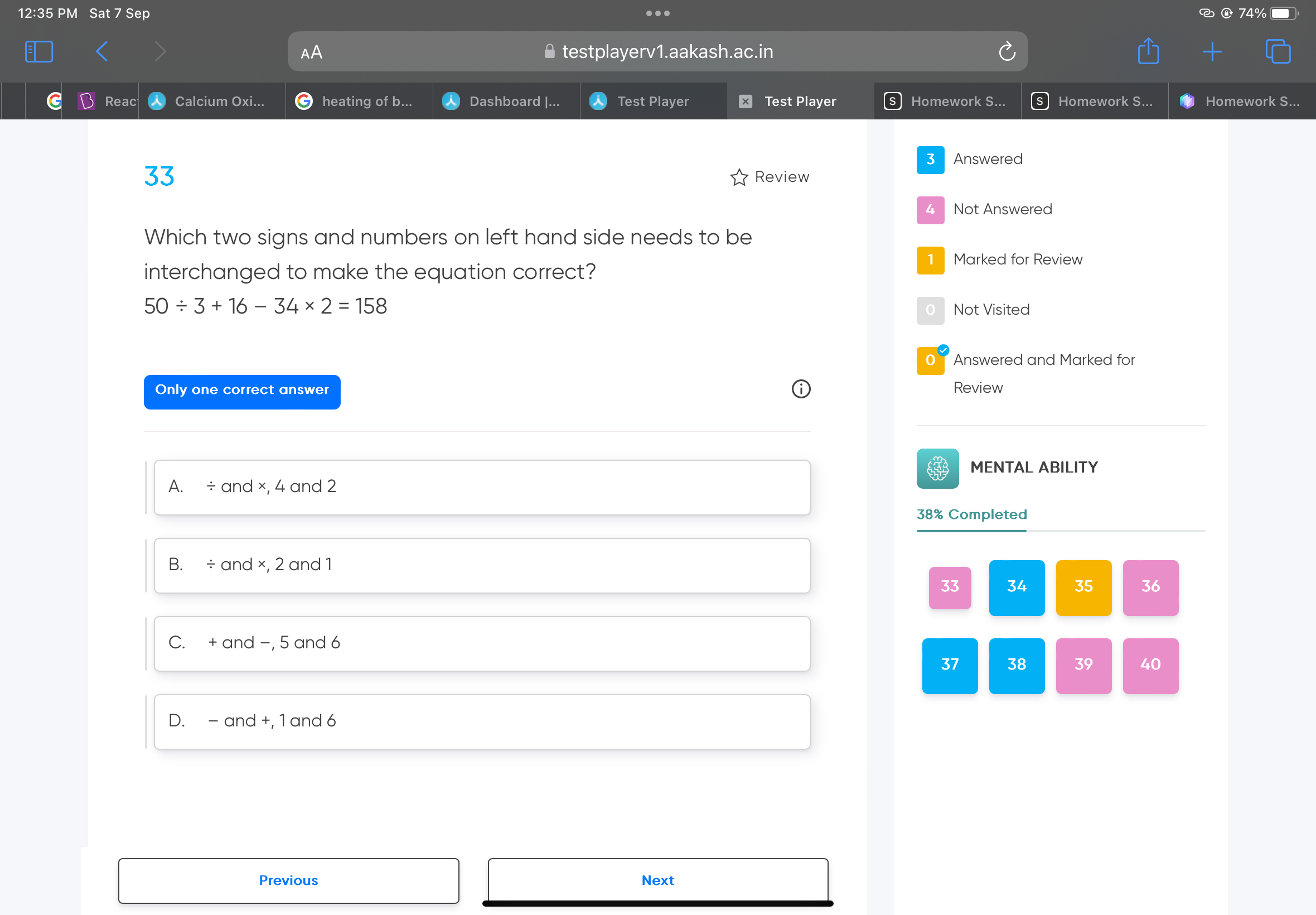1316x915 pixels.
Task: Click the browser forward arrow
Action: [161, 51]
